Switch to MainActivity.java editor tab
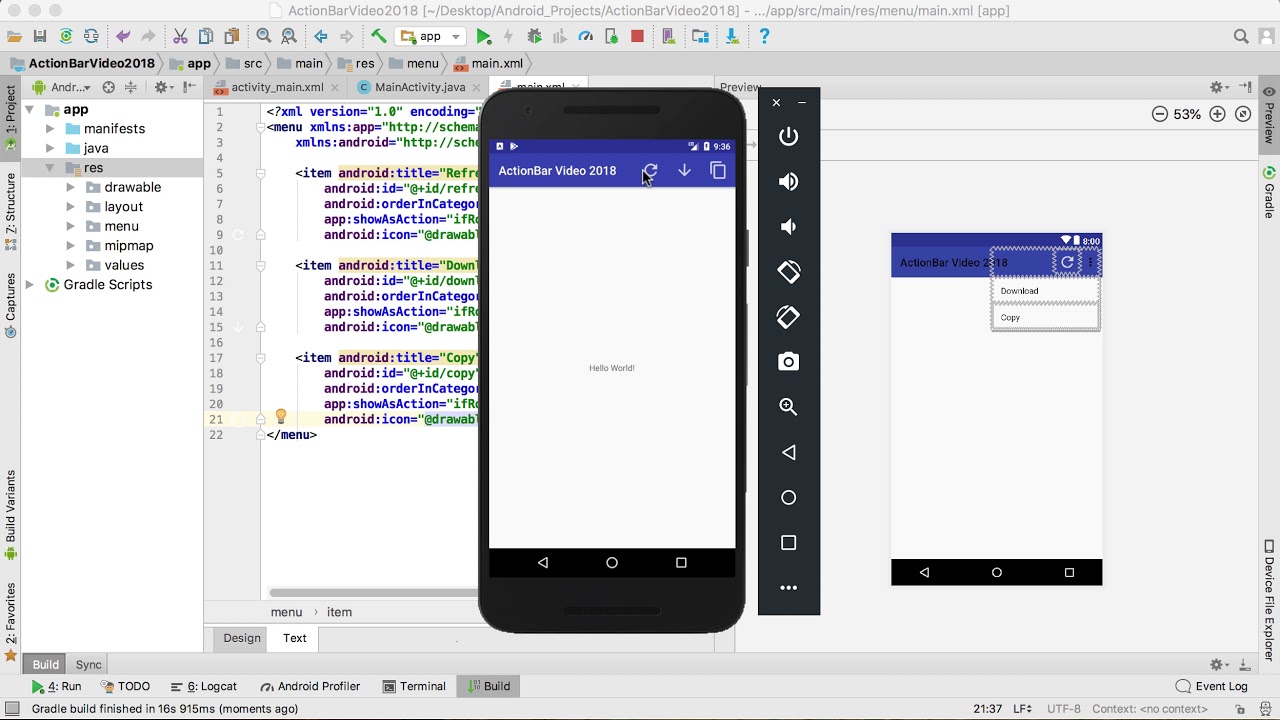Screen dimensions: 1280x720 [420, 88]
